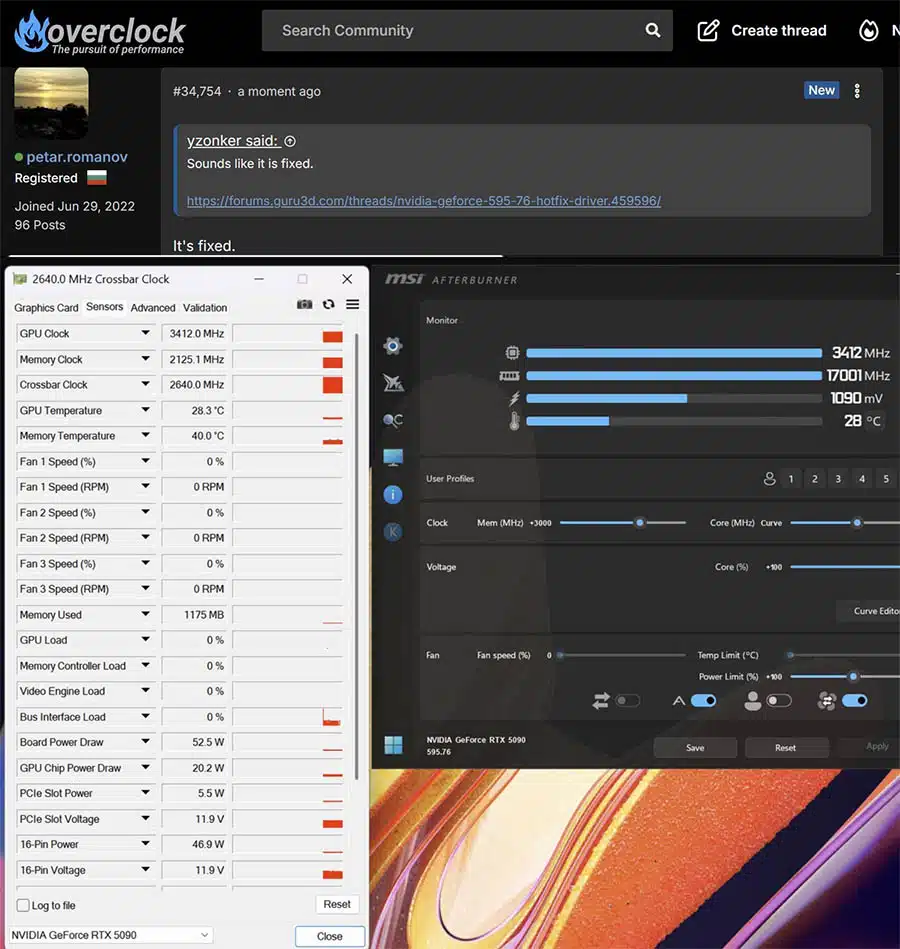Turn off the fan sync toggle switch
The width and height of the screenshot is (900, 949).
(855, 701)
